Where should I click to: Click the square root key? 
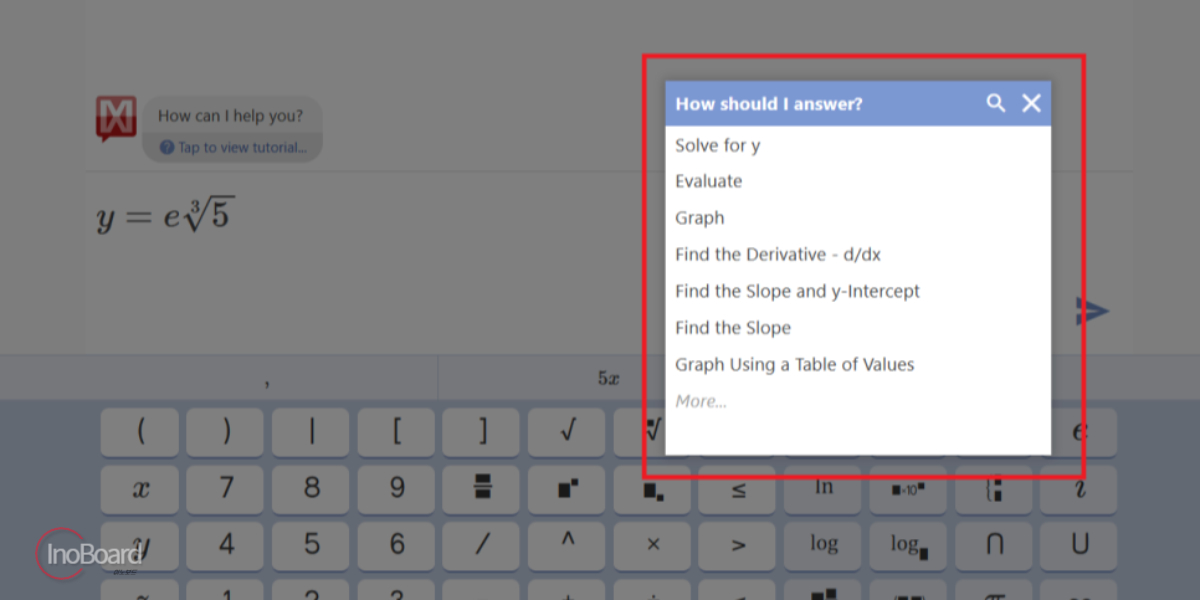coord(567,431)
